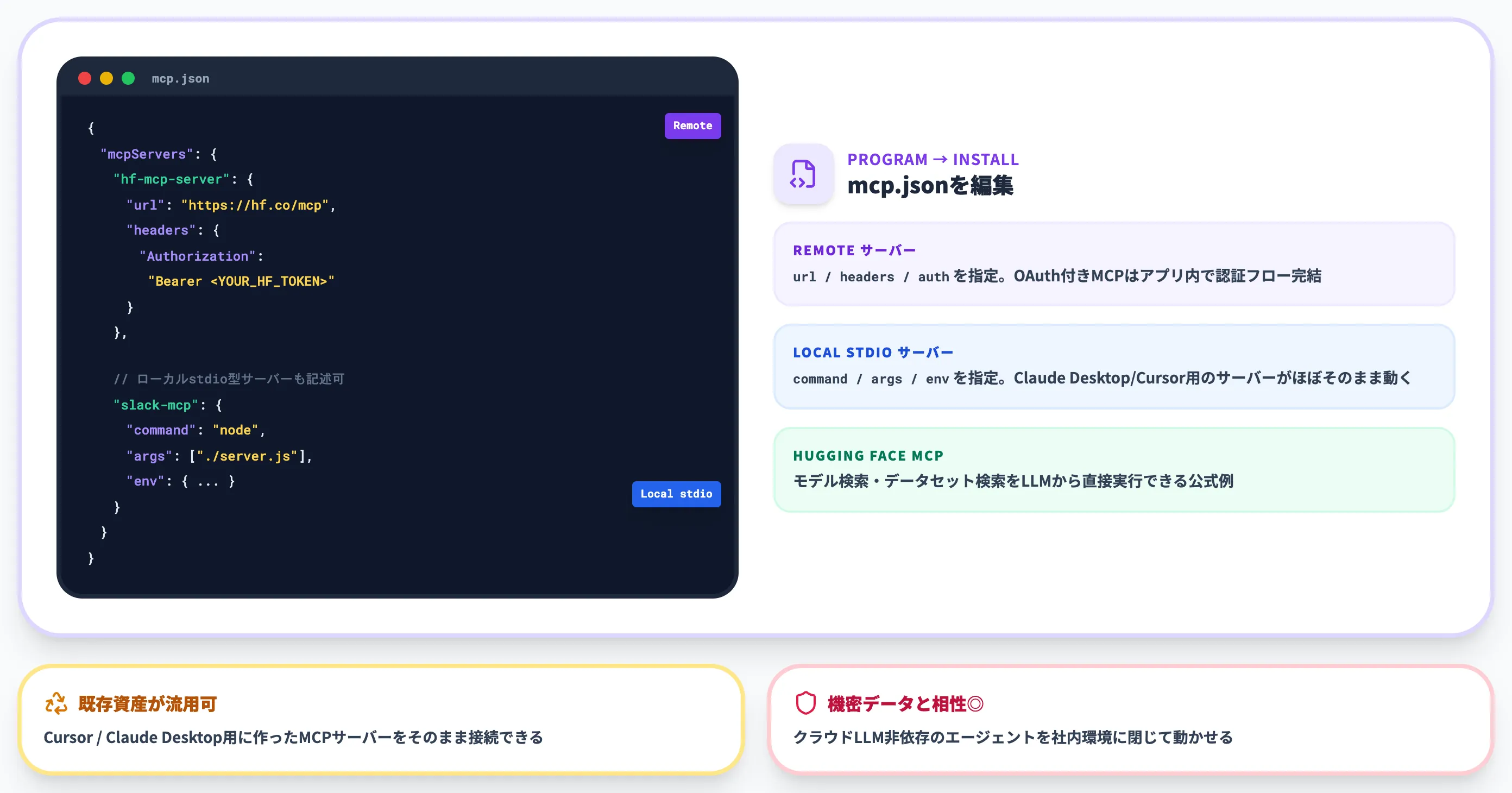The height and width of the screenshot is (793, 1512).
Task: Click the Cursor / Claude Desktop用に作った sentence
Action: click(293, 737)
